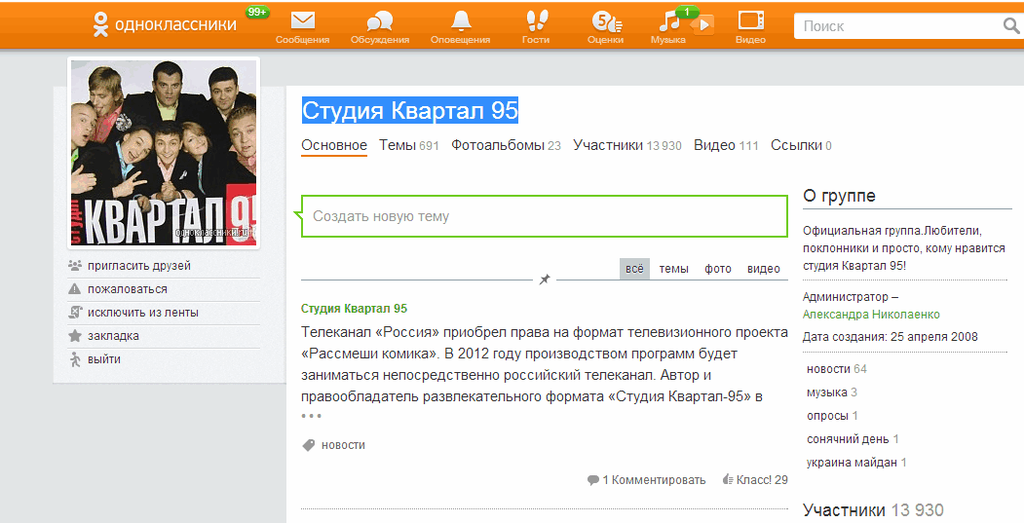
Task: Select the фото feed filter
Action: [718, 269]
